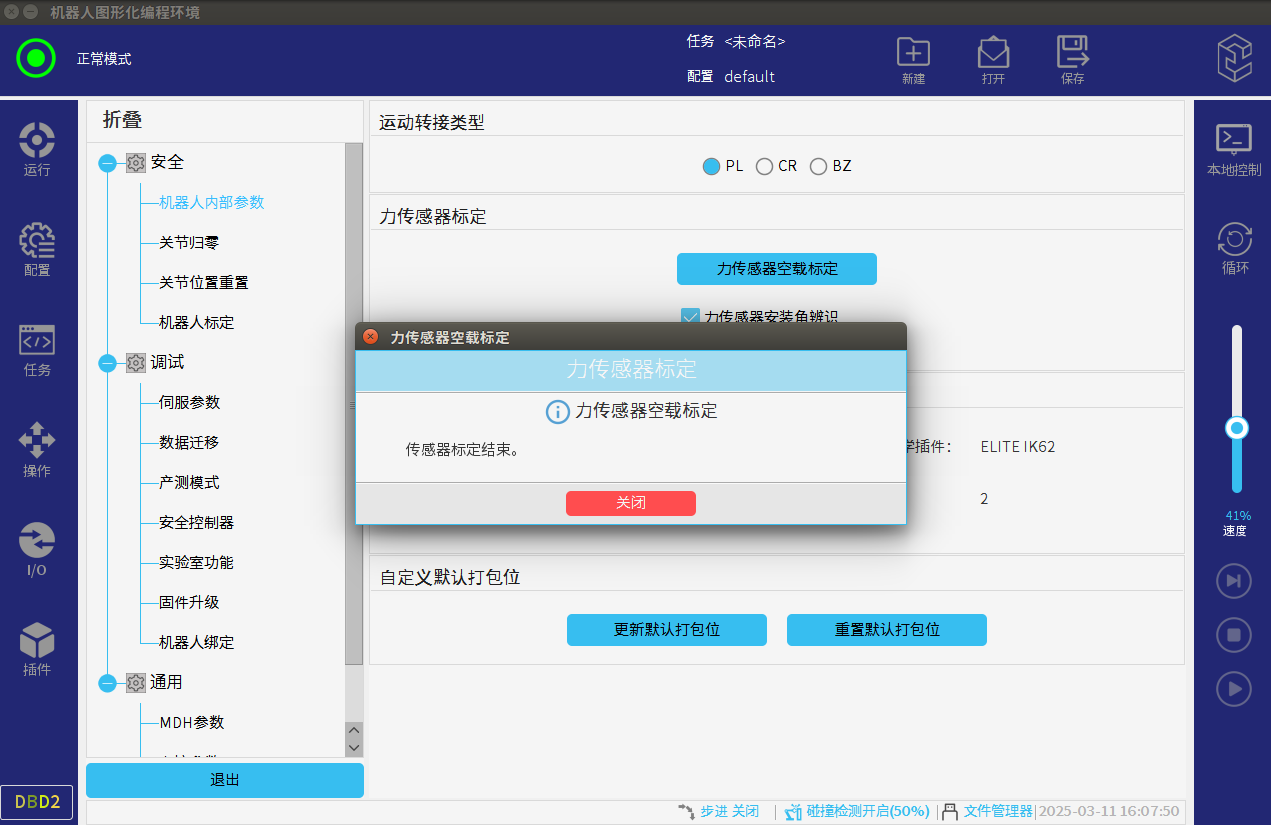Go to the 任务 (Task) code panel
Image resolution: width=1271 pixels, height=825 pixels.
click(37, 348)
